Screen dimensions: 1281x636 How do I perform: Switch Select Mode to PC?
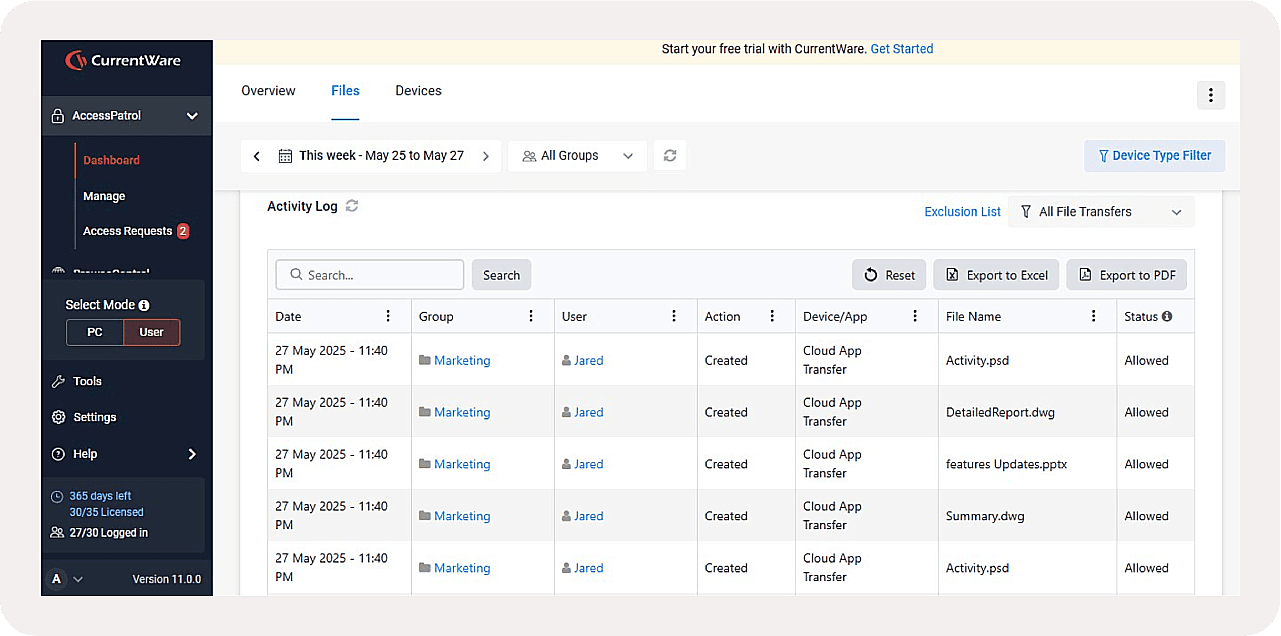click(95, 332)
